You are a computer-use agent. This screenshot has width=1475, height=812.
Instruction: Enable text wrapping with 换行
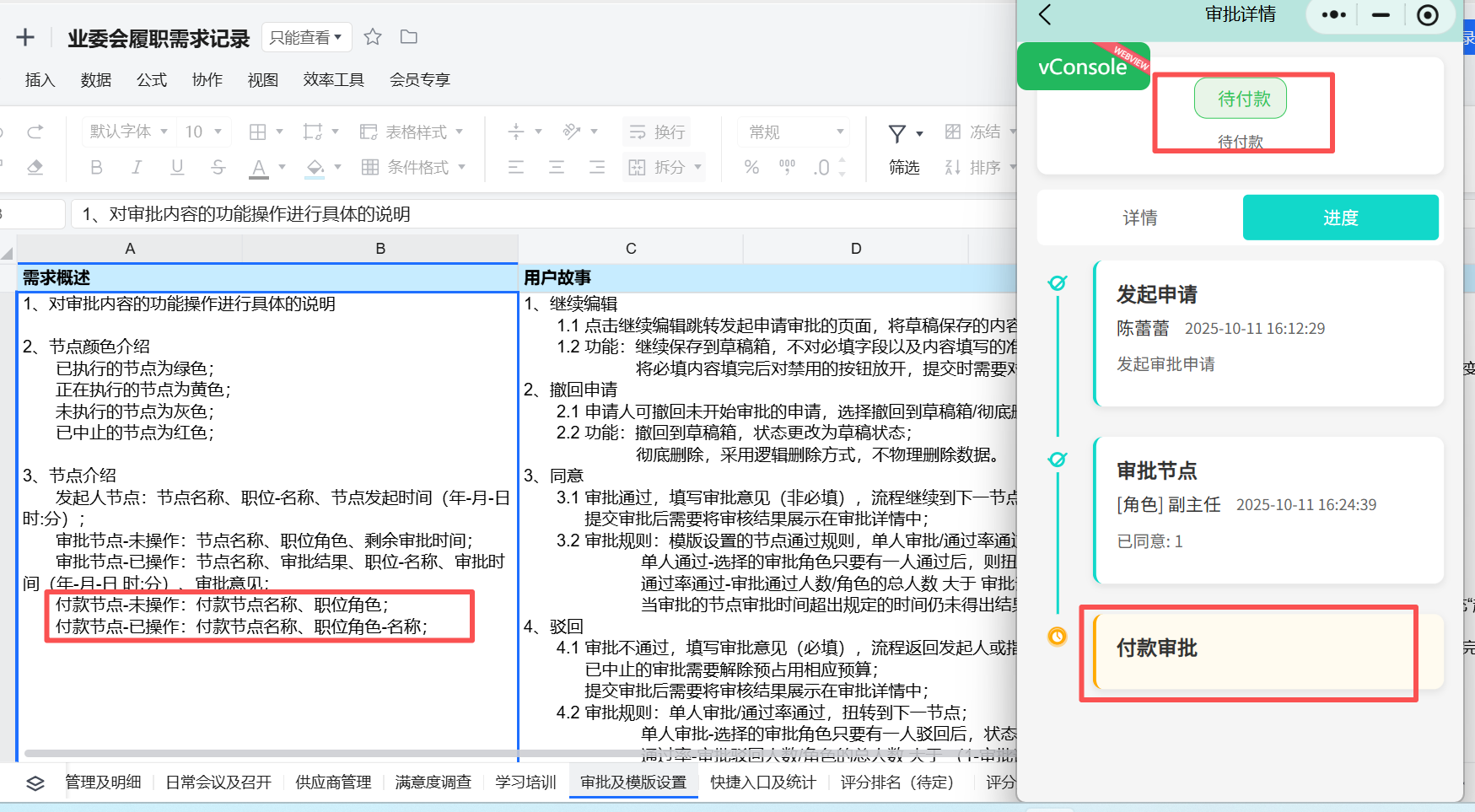(656, 132)
